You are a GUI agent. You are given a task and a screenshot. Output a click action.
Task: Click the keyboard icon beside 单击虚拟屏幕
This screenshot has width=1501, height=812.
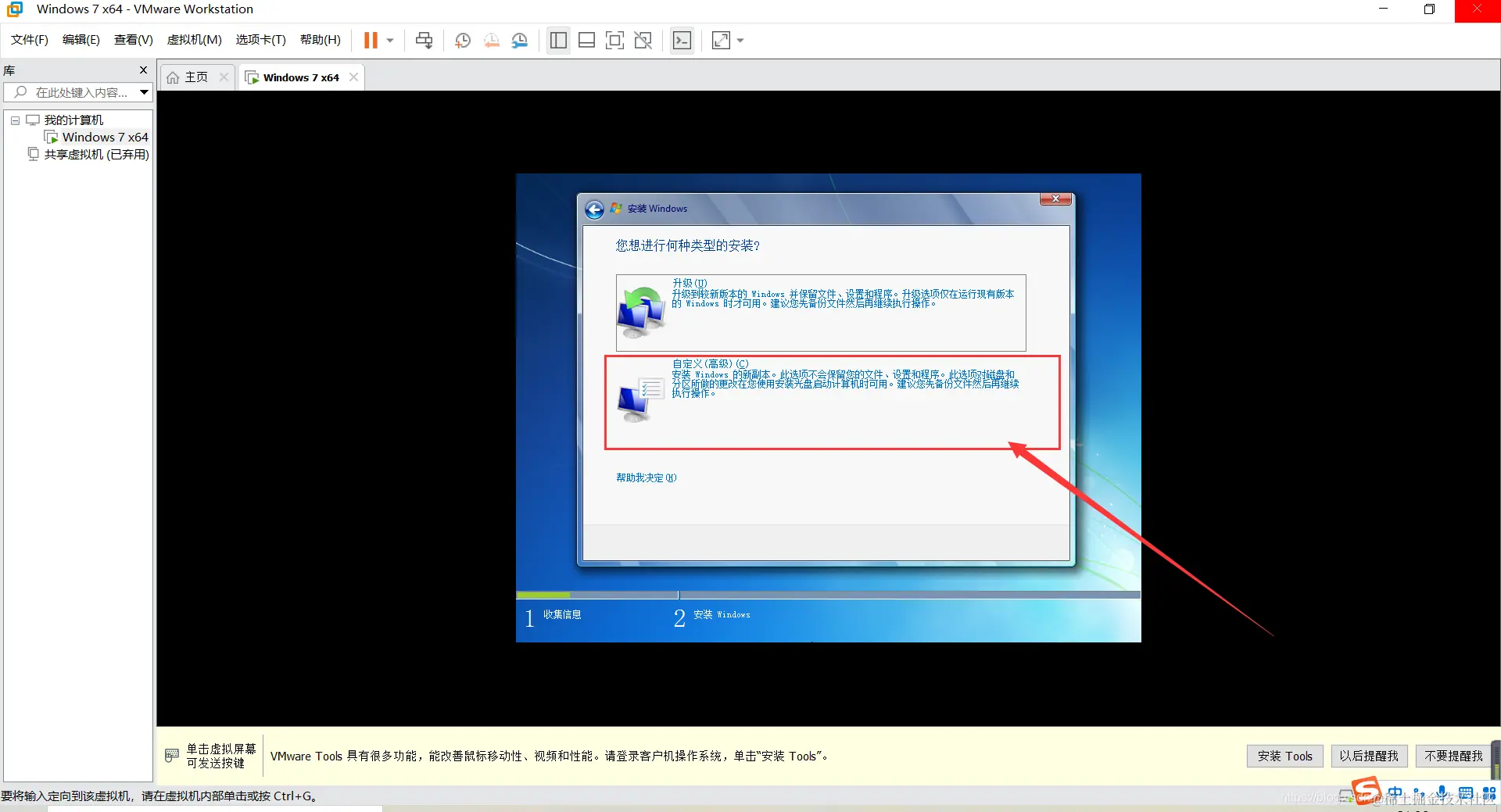[172, 756]
